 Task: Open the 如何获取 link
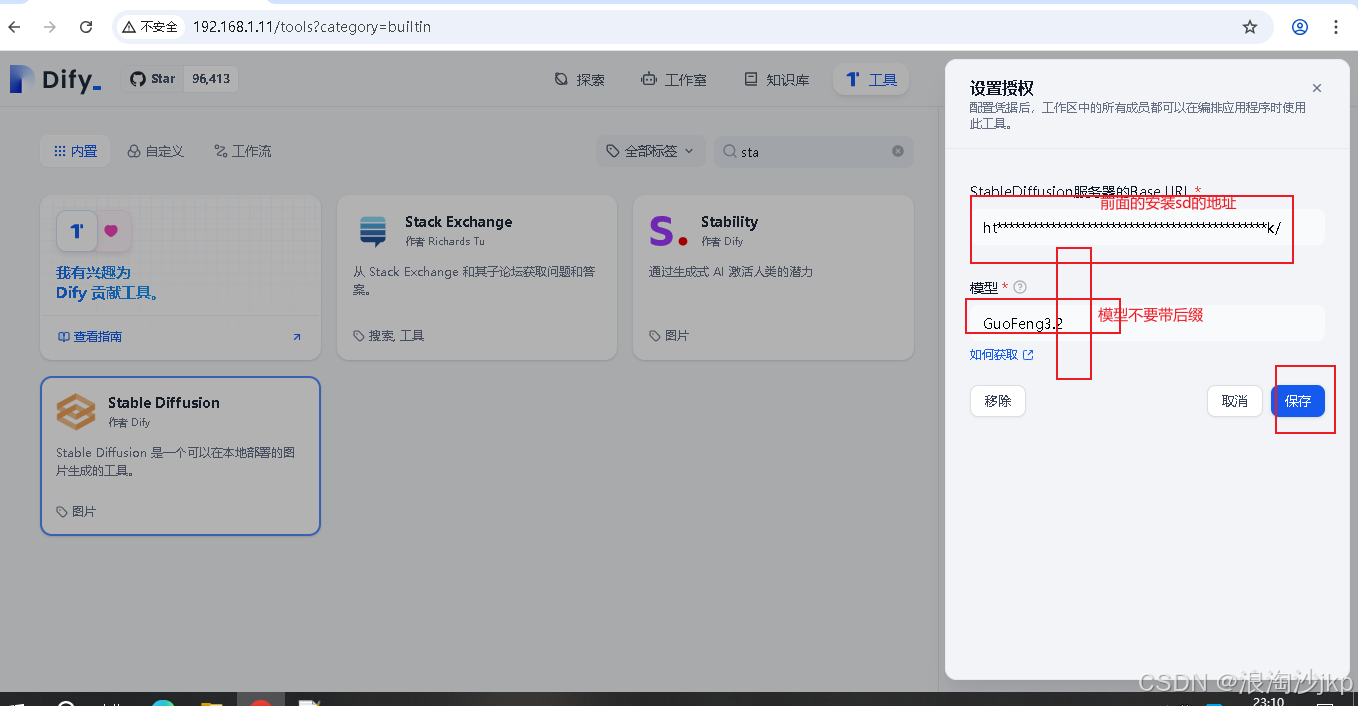click(x=1001, y=354)
